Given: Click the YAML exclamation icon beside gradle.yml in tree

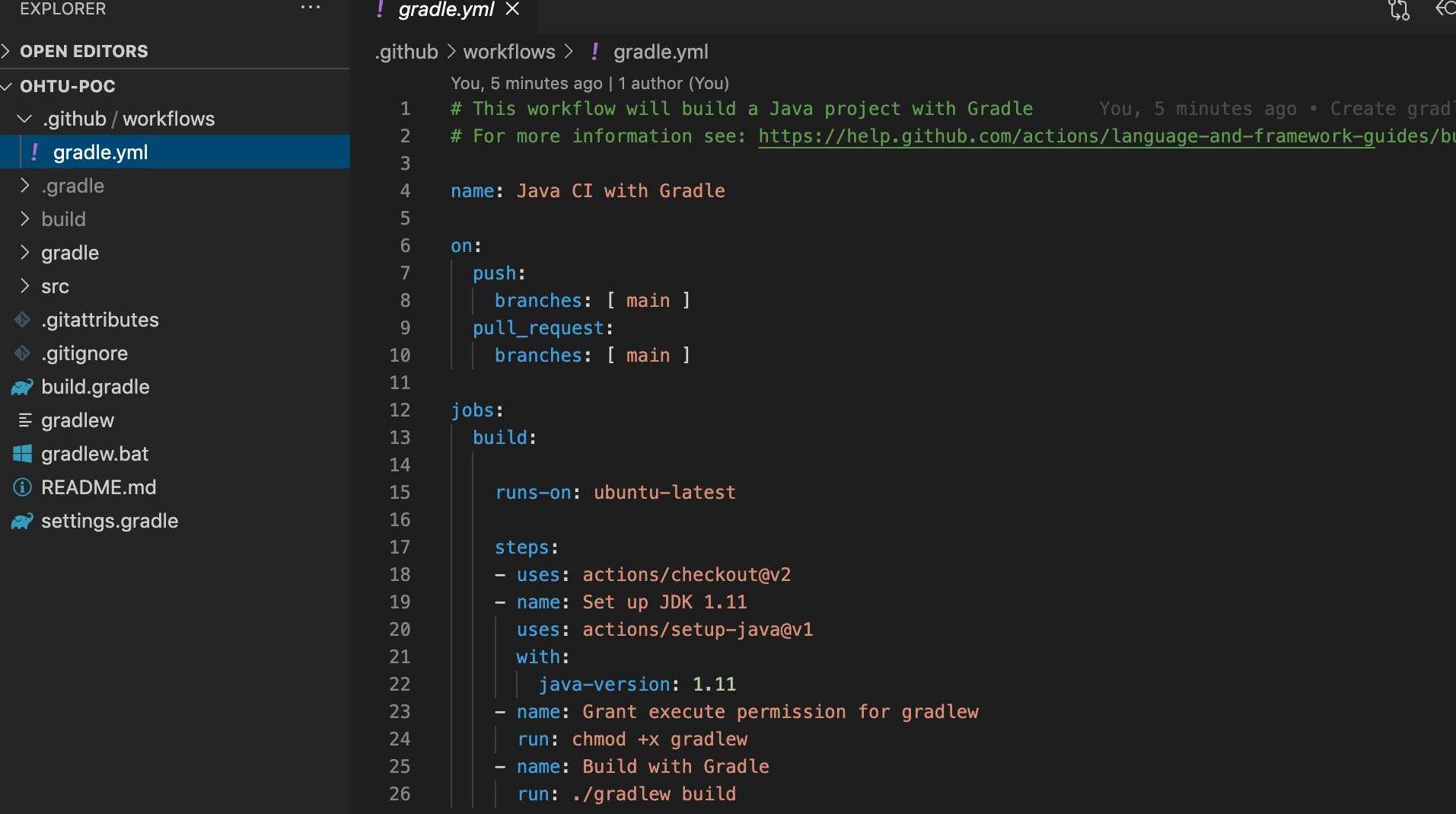Looking at the screenshot, I should click(x=35, y=152).
